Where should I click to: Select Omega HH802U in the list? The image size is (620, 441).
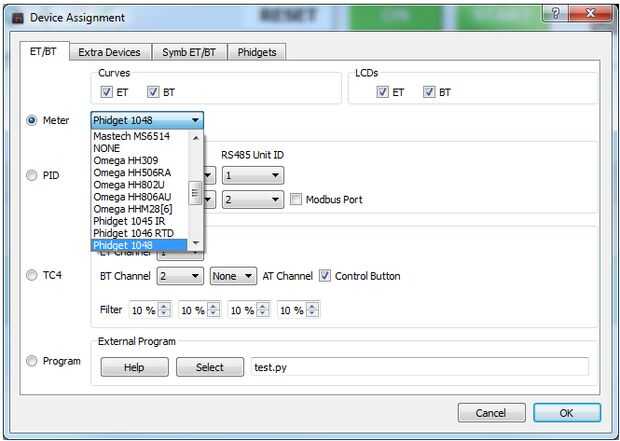tap(140, 185)
